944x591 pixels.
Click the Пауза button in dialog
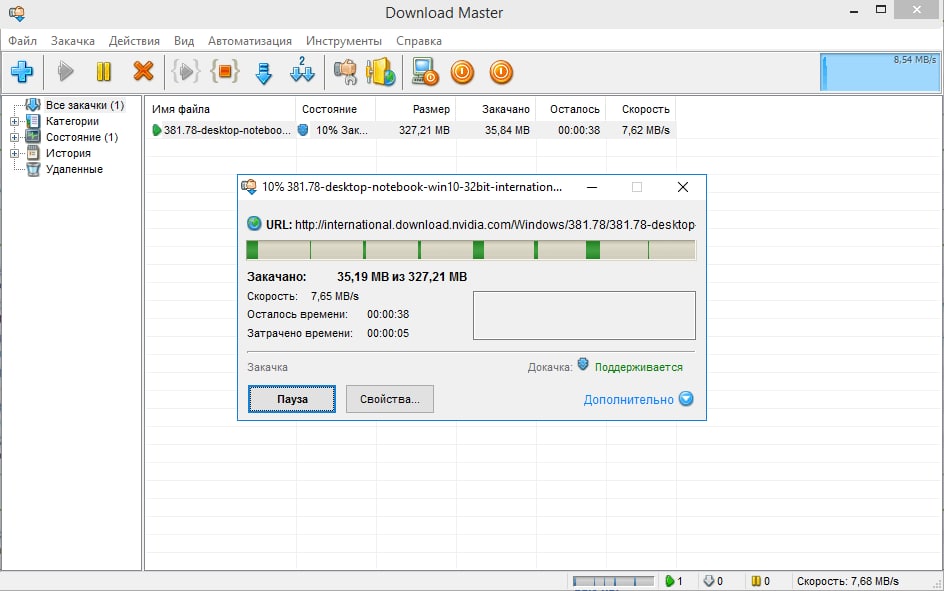coord(292,399)
